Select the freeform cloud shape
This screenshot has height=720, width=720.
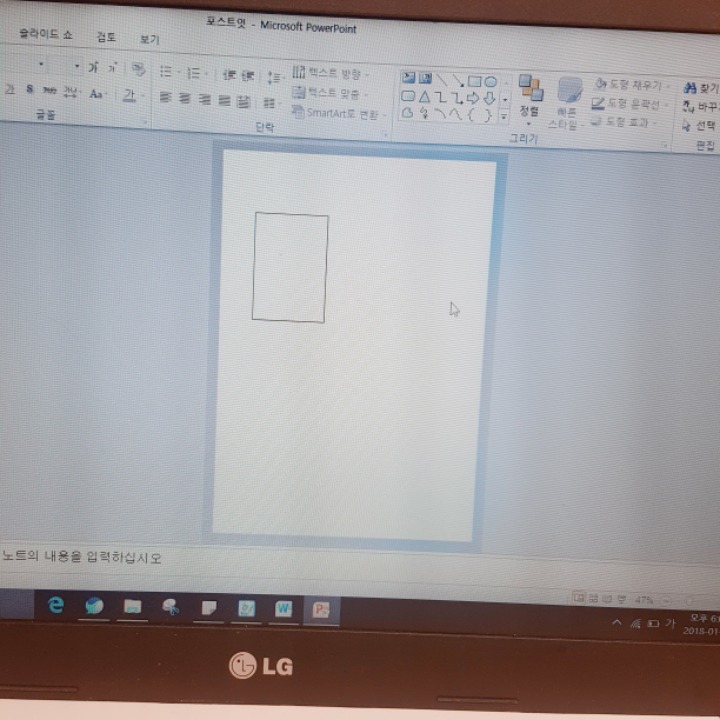point(407,112)
